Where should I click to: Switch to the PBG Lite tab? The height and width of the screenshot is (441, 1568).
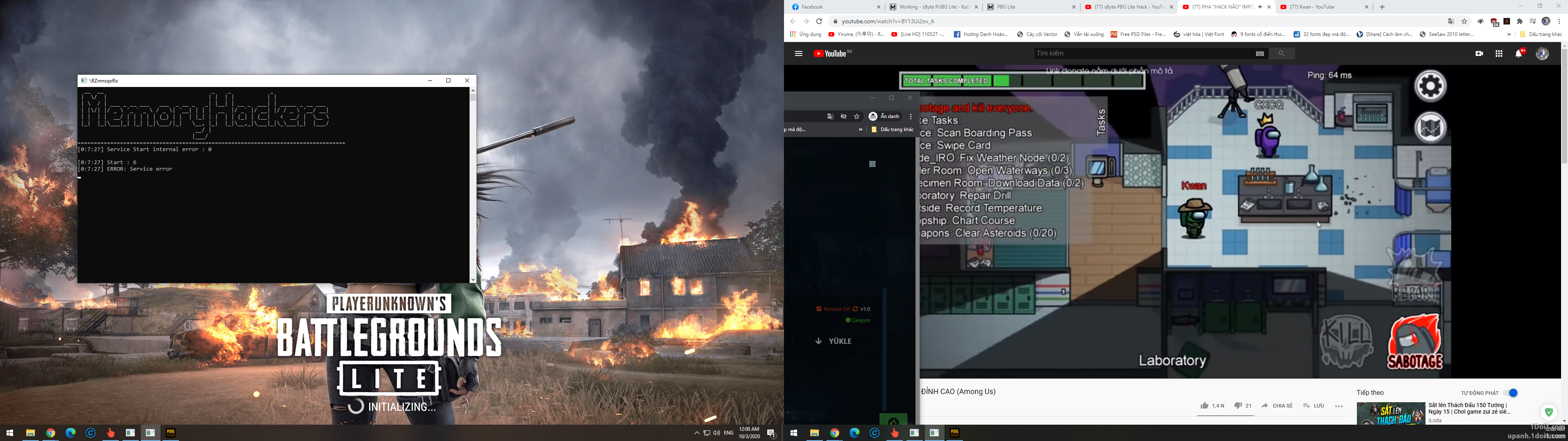1031,7
